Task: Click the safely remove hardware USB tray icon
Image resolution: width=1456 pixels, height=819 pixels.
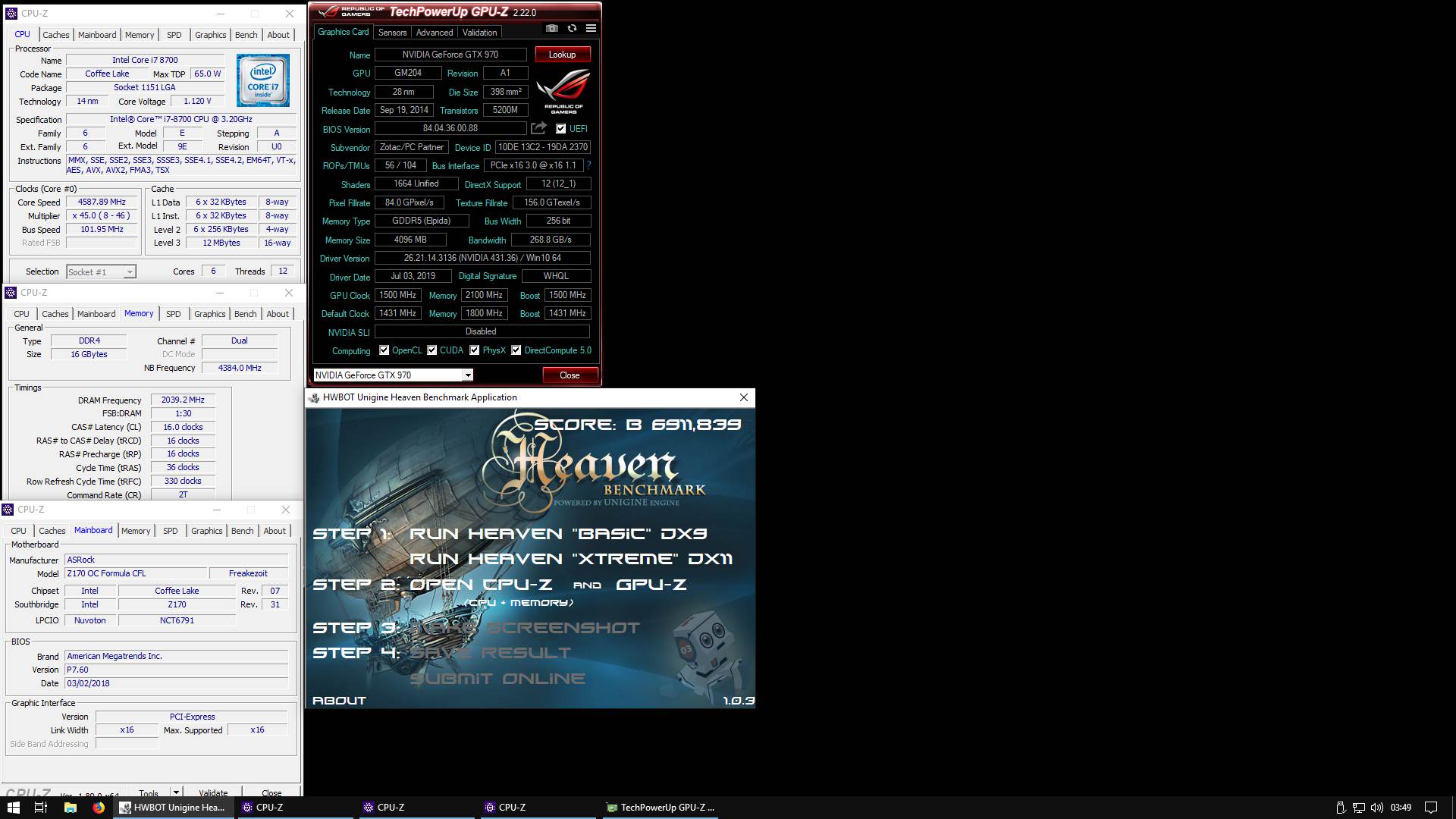Action: point(1340,808)
